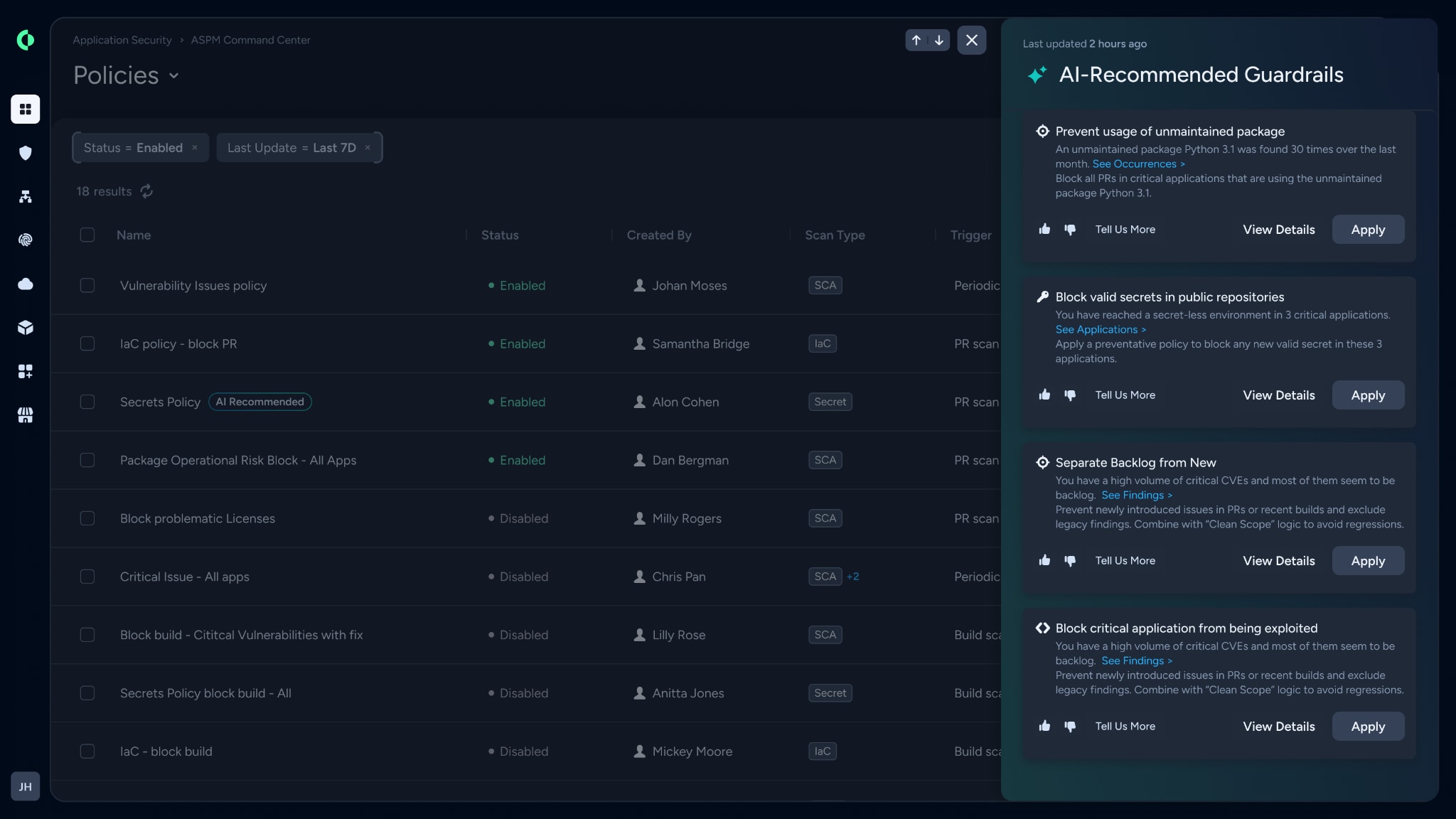Select the package cube icon in sidebar
The image size is (1456, 819).
click(x=26, y=328)
